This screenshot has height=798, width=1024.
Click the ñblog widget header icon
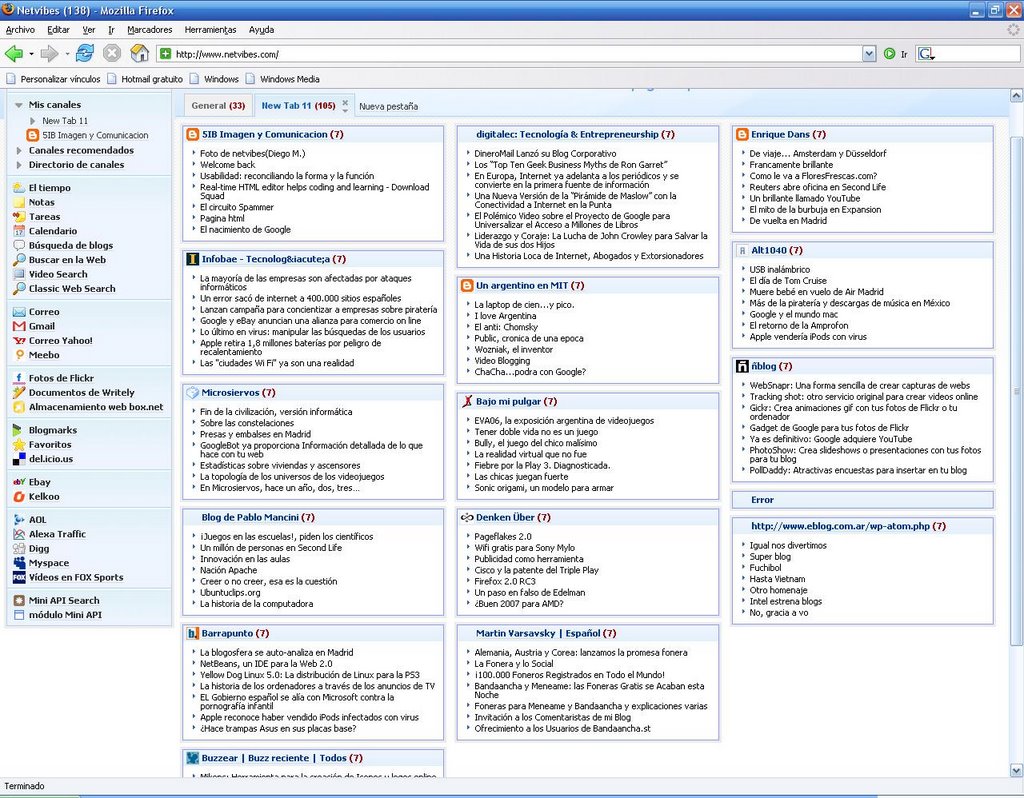tap(742, 366)
